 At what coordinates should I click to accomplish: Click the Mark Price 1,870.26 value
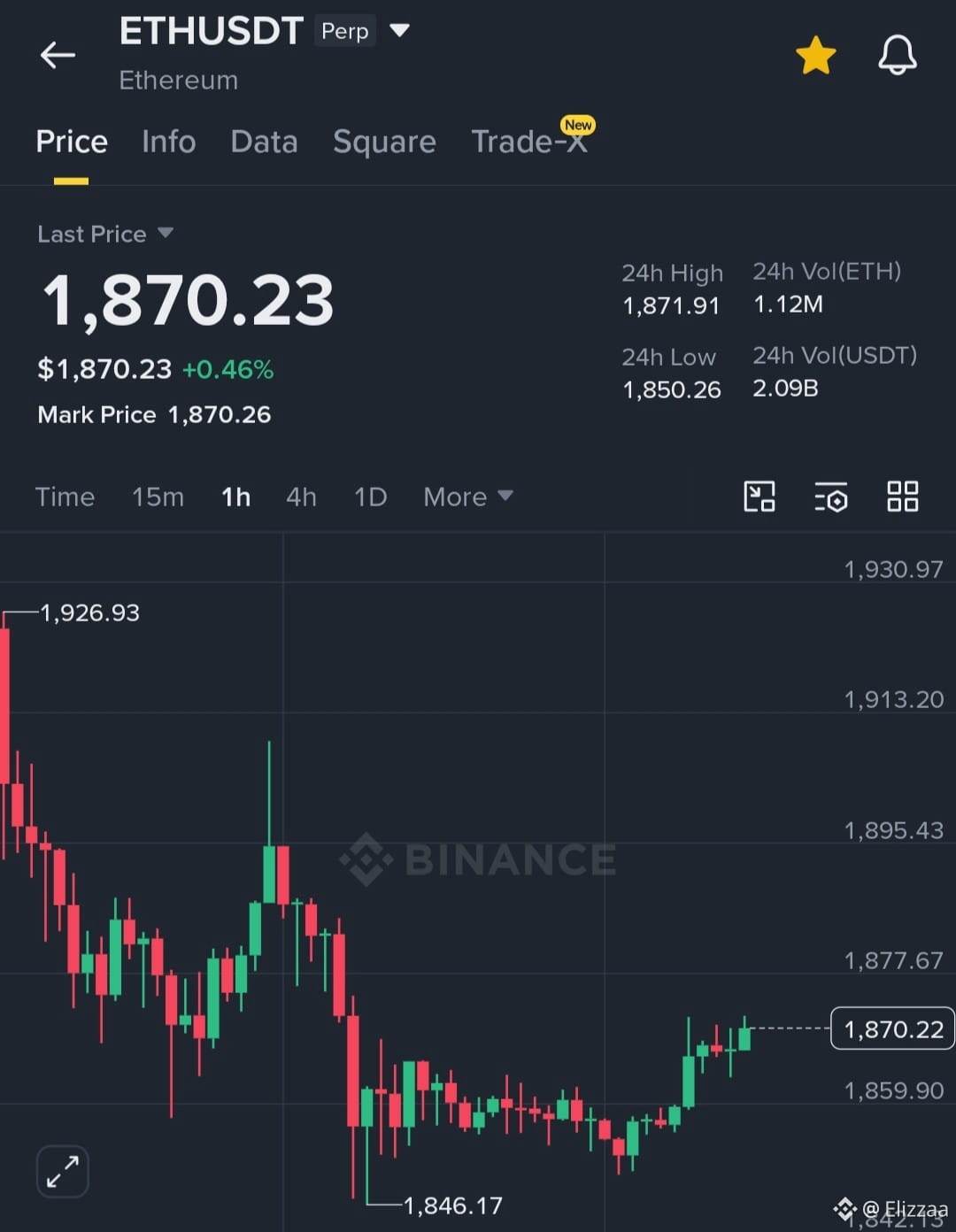point(220,414)
